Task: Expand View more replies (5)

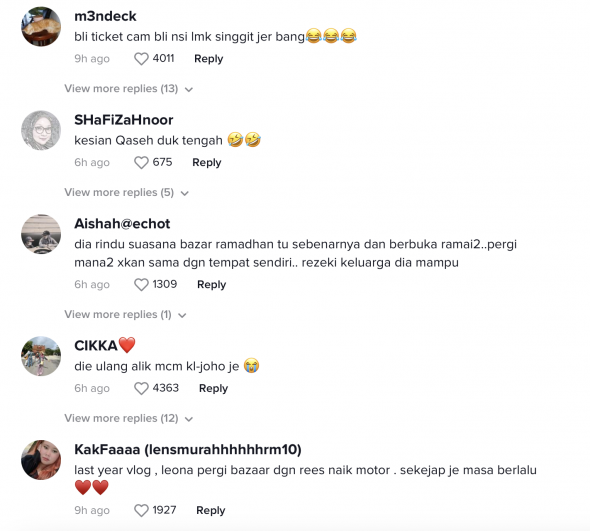Action: 126,193
